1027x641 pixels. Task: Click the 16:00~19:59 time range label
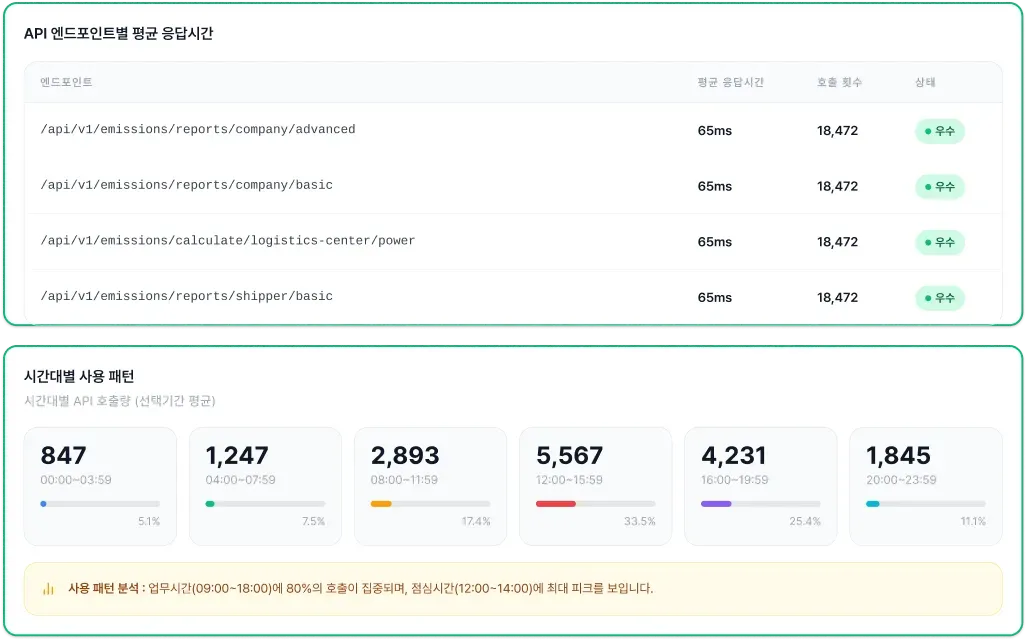tap(734, 480)
